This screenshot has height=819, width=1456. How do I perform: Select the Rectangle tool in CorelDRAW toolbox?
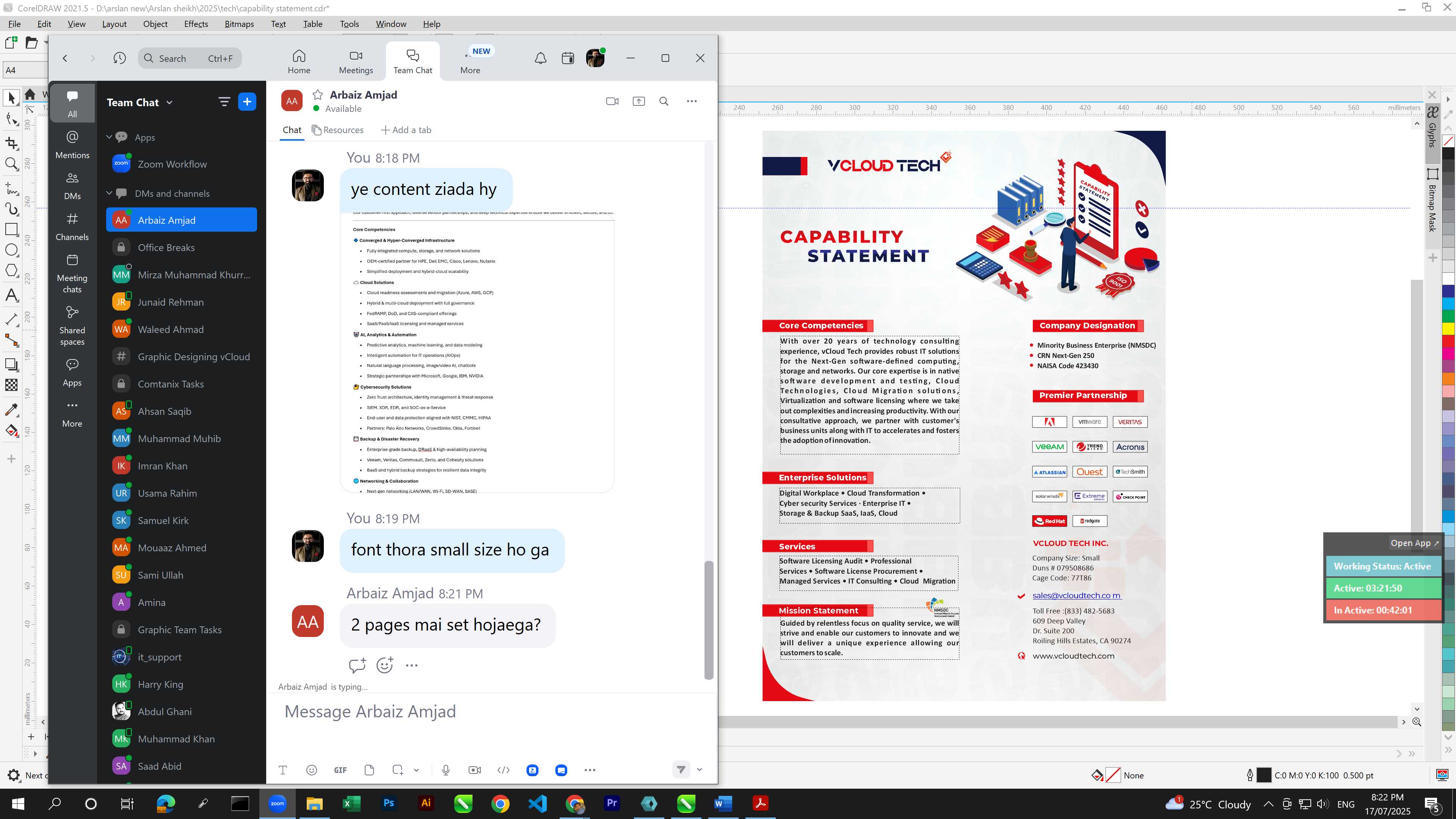point(11,229)
